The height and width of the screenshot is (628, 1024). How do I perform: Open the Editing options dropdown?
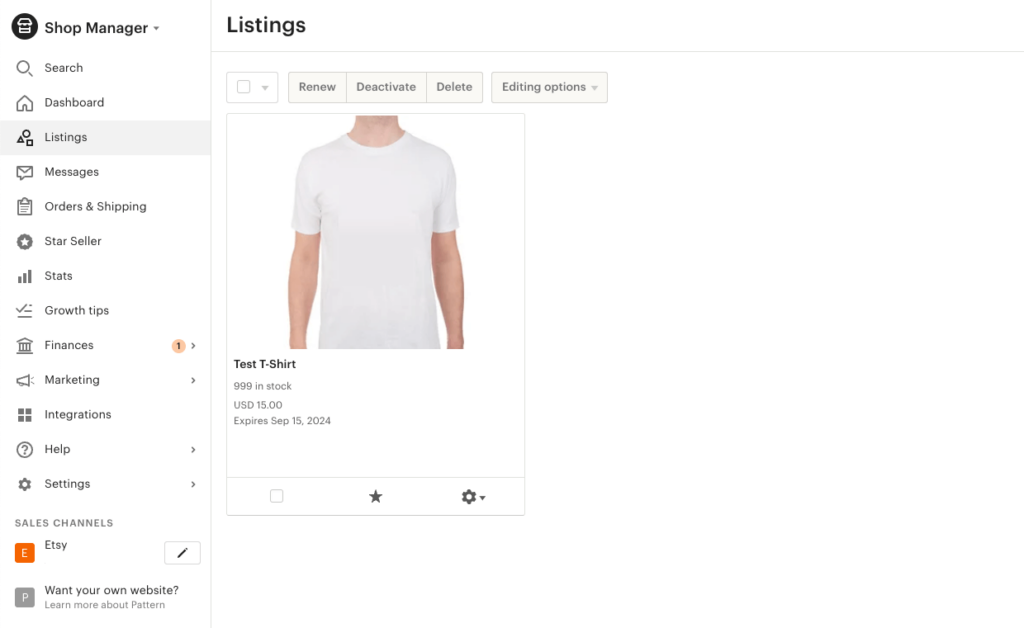(x=549, y=87)
